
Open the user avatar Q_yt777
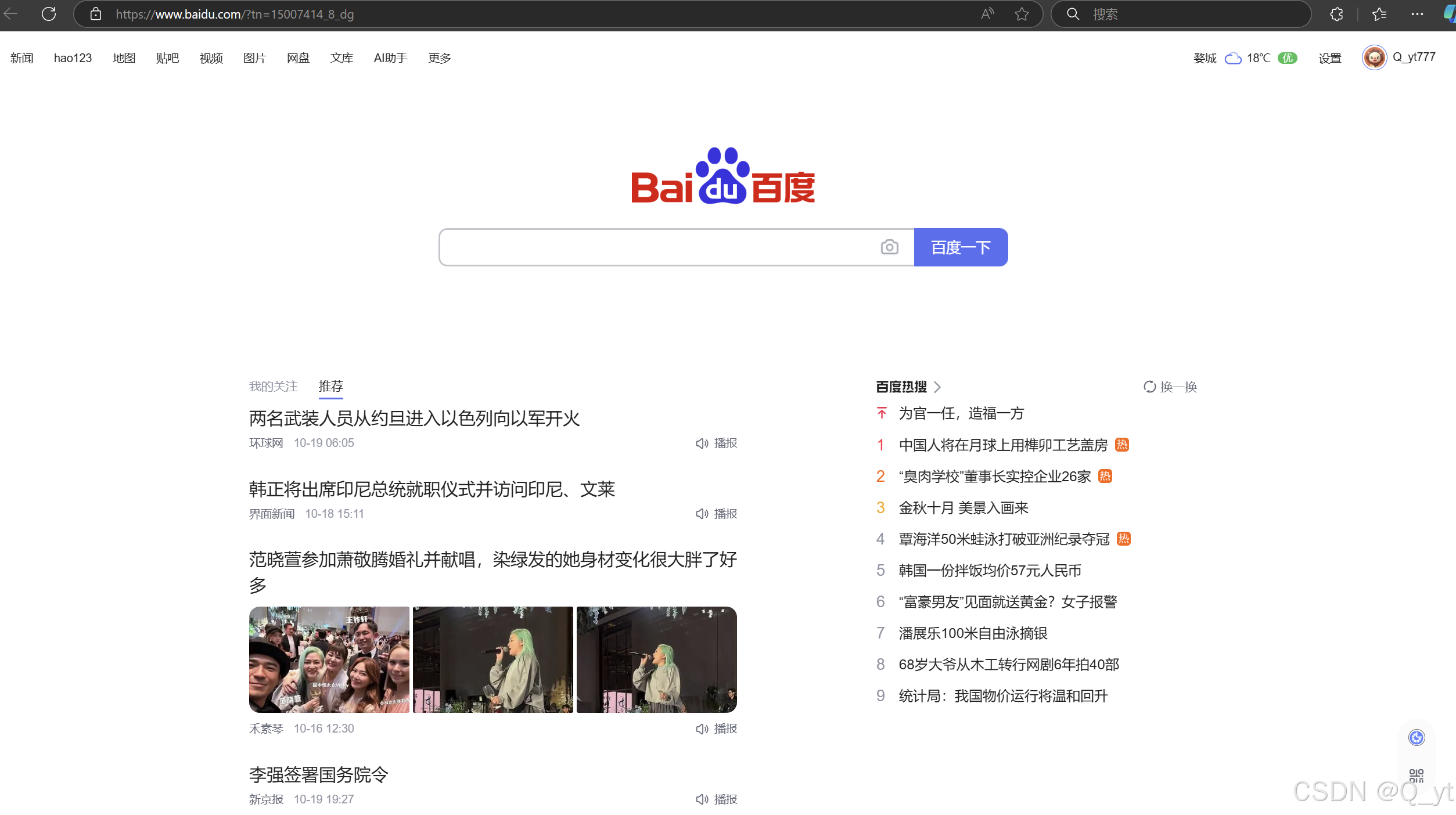click(x=1374, y=57)
